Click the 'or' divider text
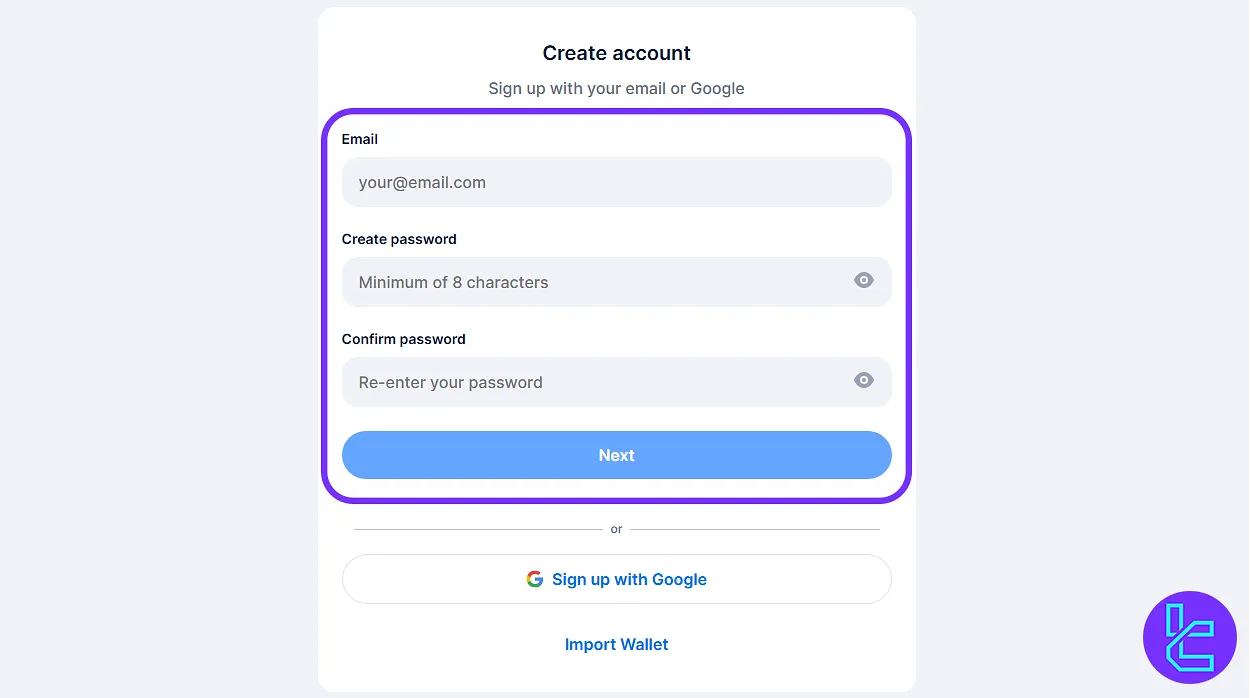The height and width of the screenshot is (698, 1251). click(616, 529)
